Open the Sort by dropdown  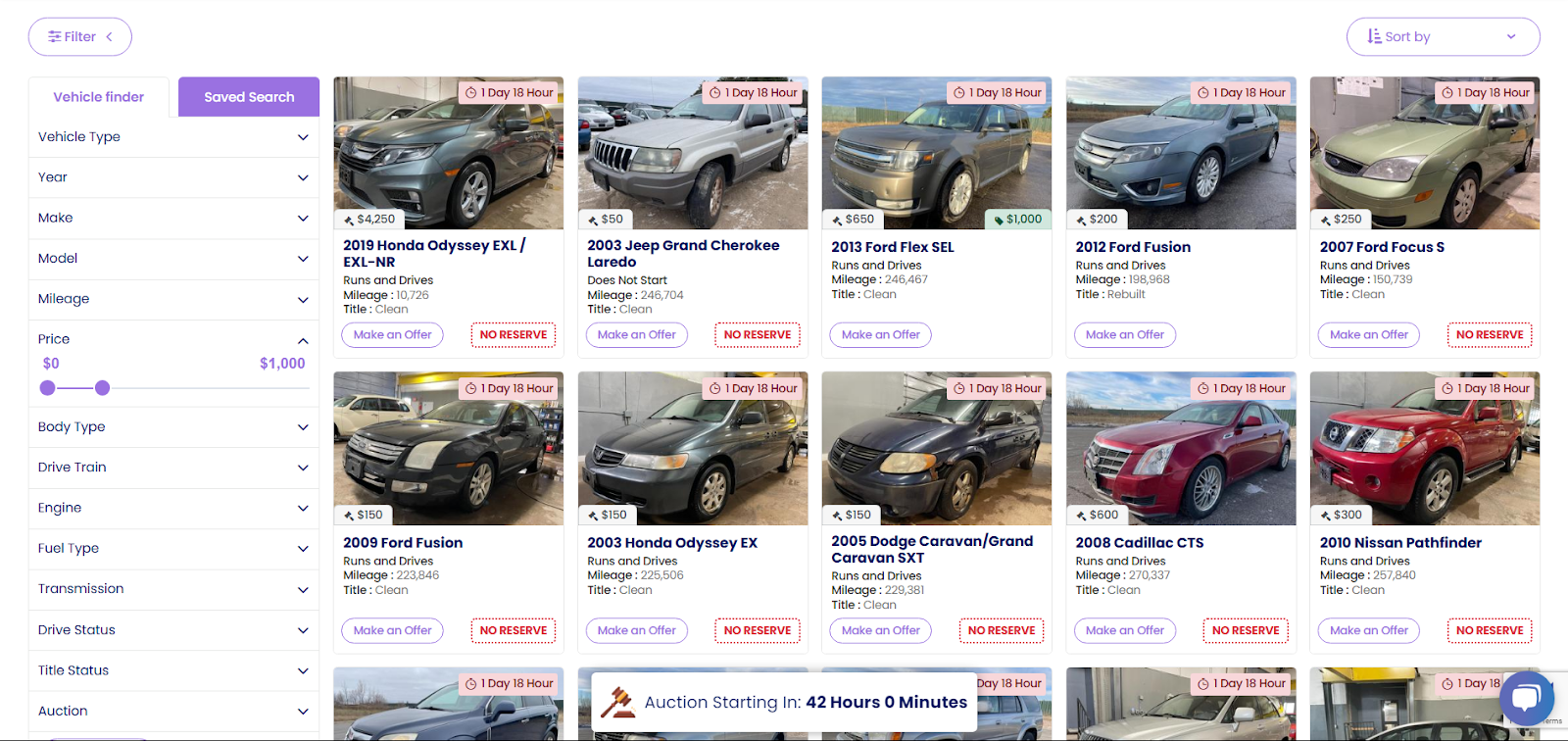[x=1443, y=37]
